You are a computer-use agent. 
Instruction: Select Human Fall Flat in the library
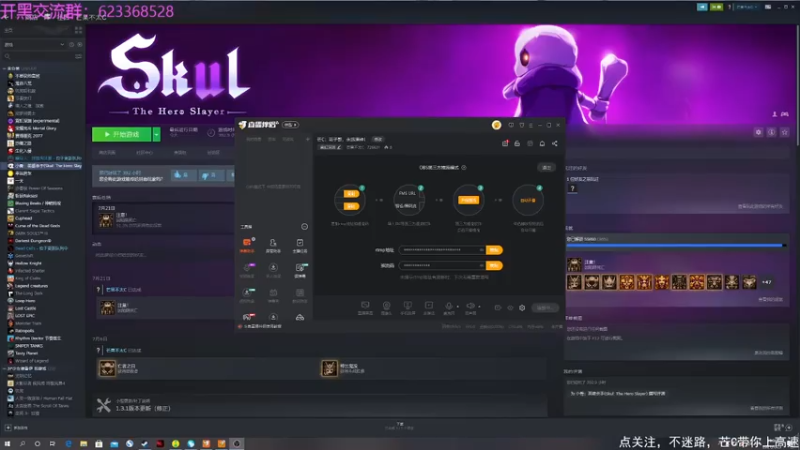(43, 398)
